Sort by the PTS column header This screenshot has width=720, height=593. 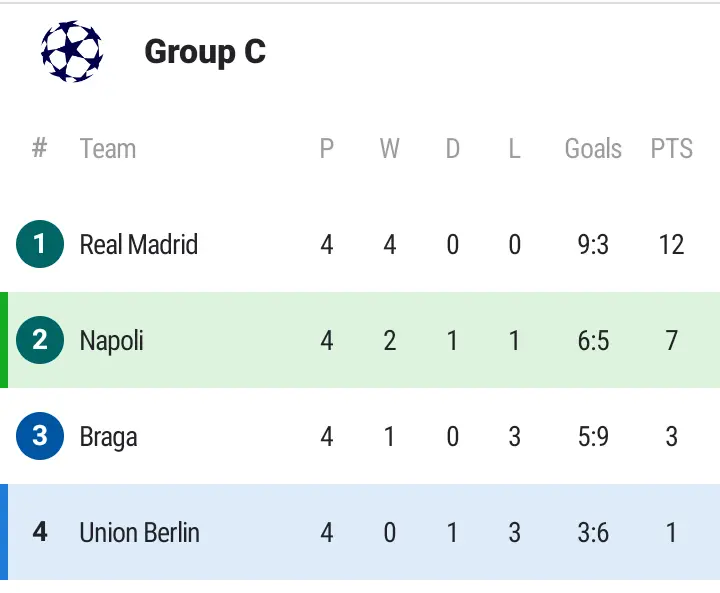tap(671, 149)
